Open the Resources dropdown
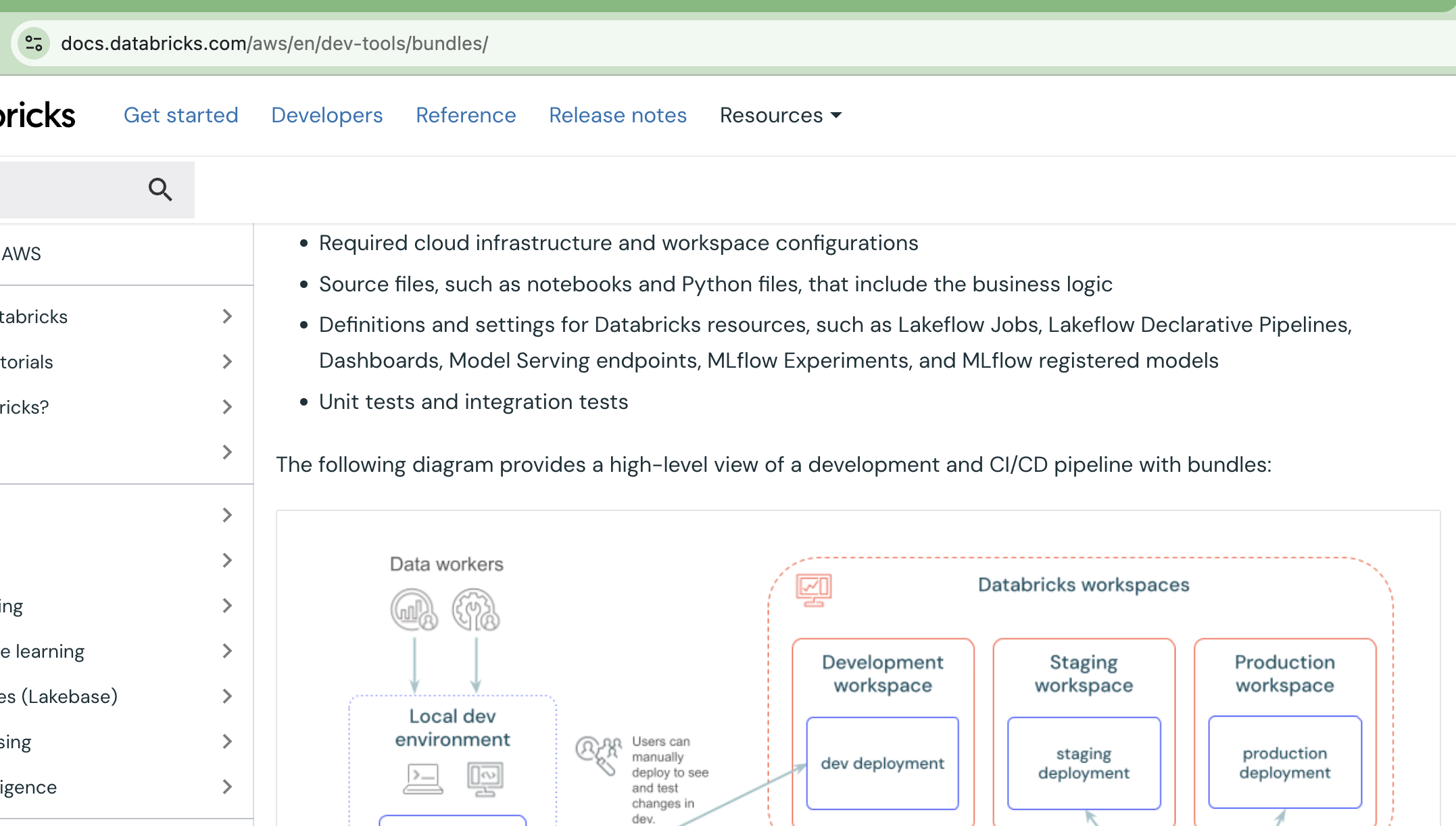 pos(780,115)
